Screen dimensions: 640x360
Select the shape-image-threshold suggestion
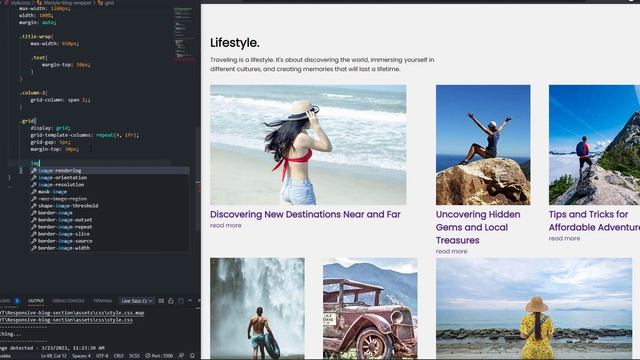coord(109,206)
